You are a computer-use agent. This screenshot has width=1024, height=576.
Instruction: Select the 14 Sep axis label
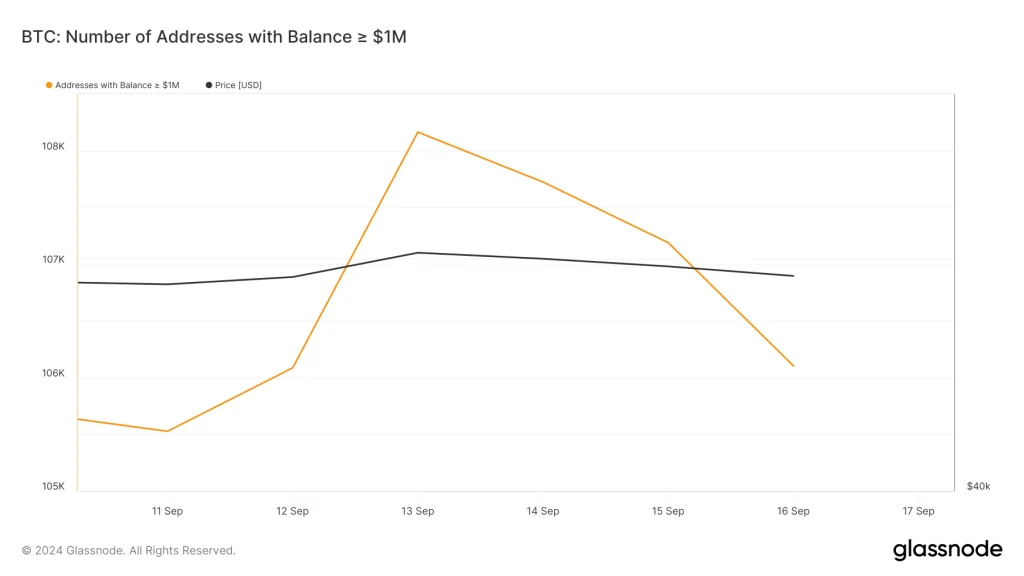[x=543, y=511]
